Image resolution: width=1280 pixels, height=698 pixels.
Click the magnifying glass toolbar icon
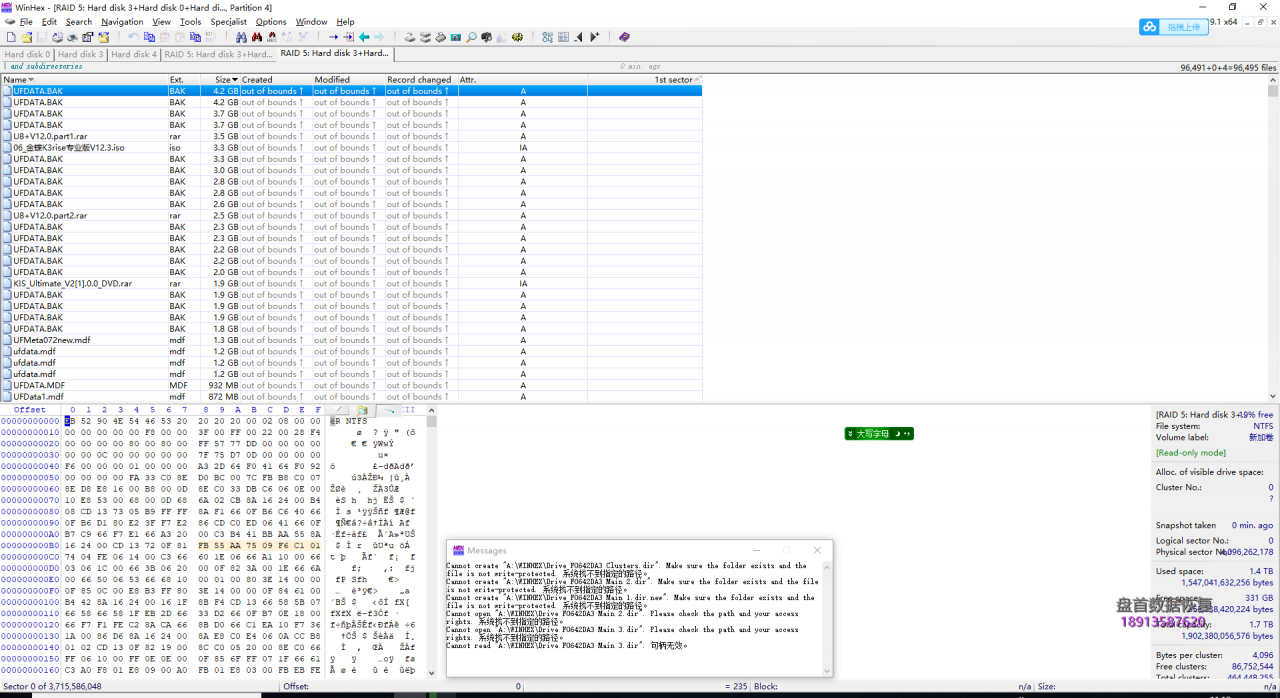(471, 37)
